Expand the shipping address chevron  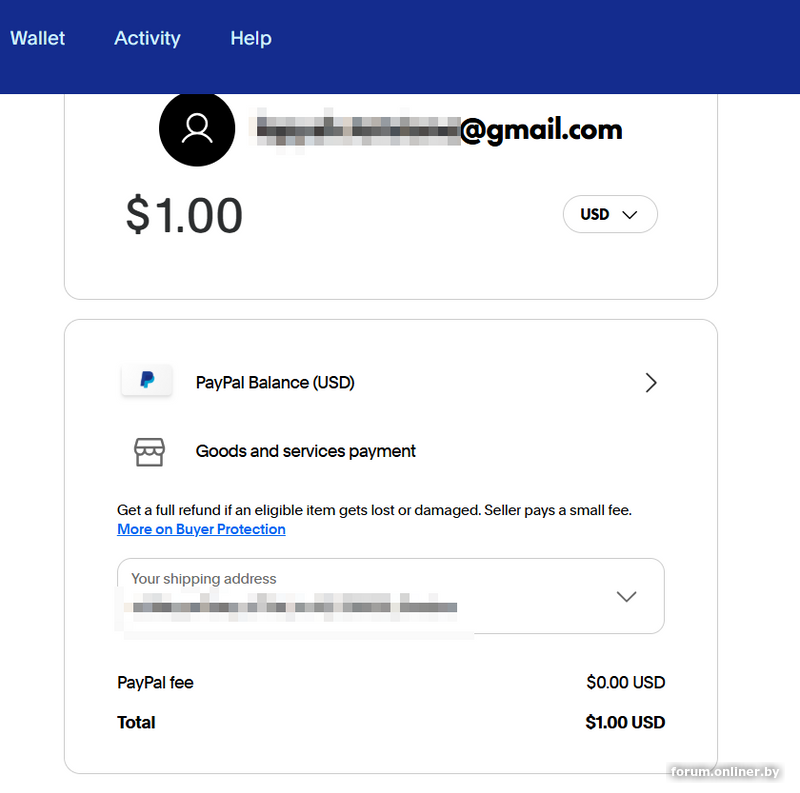(626, 596)
